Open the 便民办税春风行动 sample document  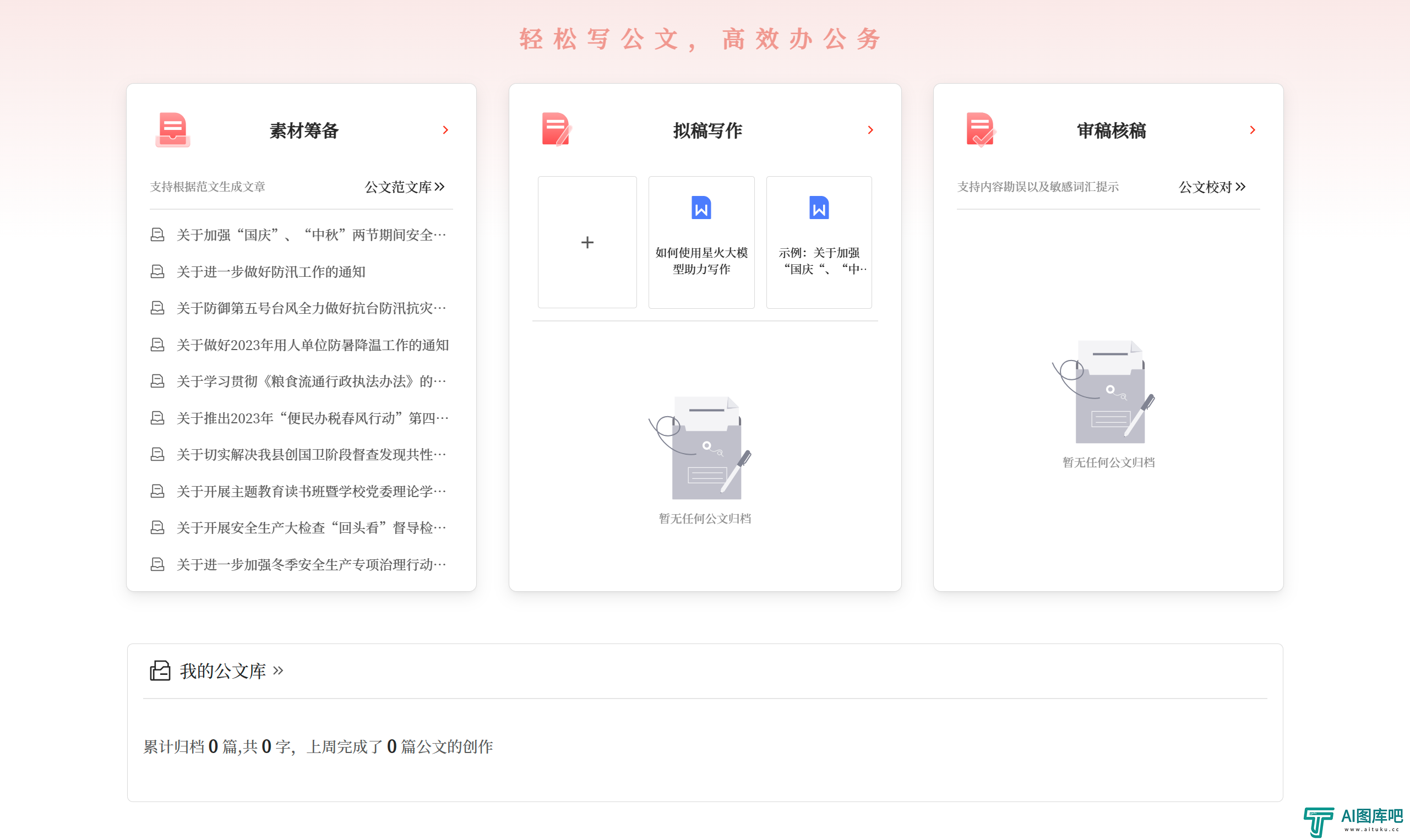pyautogui.click(x=313, y=418)
